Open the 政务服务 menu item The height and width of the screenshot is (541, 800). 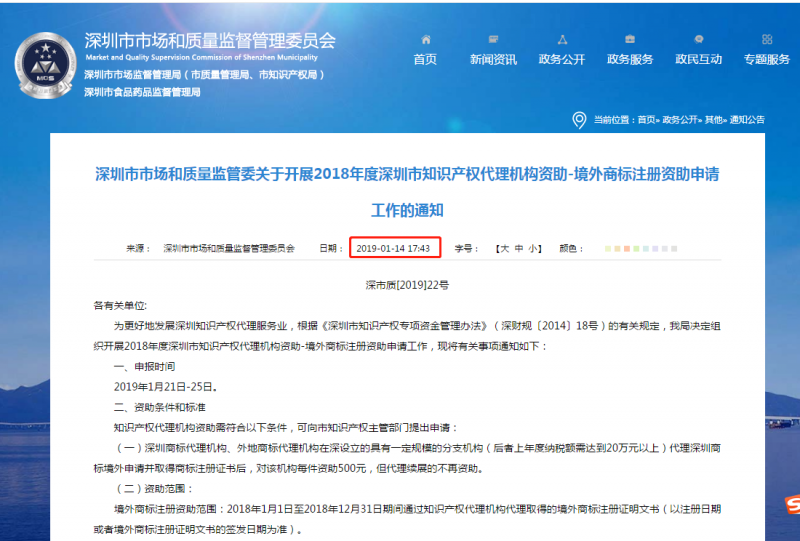630,59
